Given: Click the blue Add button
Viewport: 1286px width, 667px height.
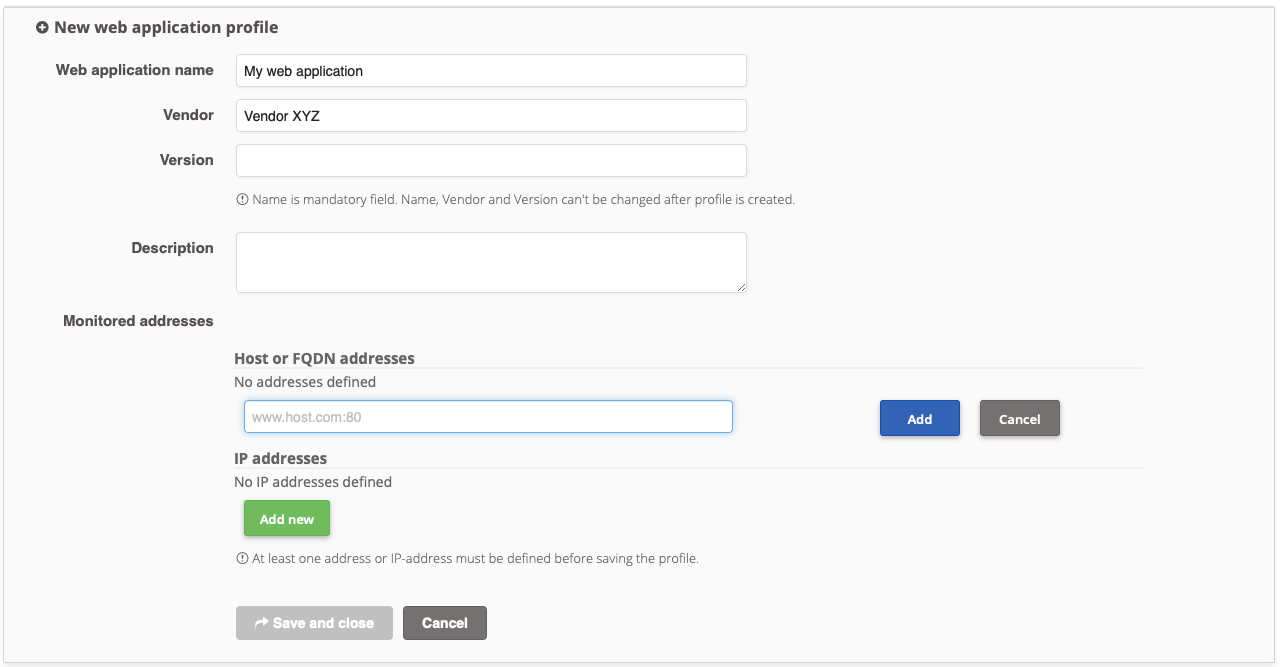Looking at the screenshot, I should [x=920, y=419].
